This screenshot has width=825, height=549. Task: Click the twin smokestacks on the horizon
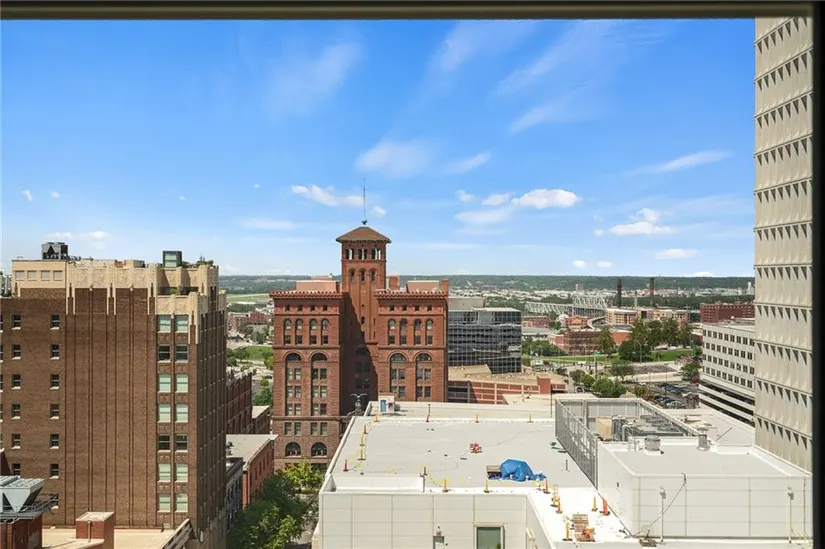tap(634, 292)
